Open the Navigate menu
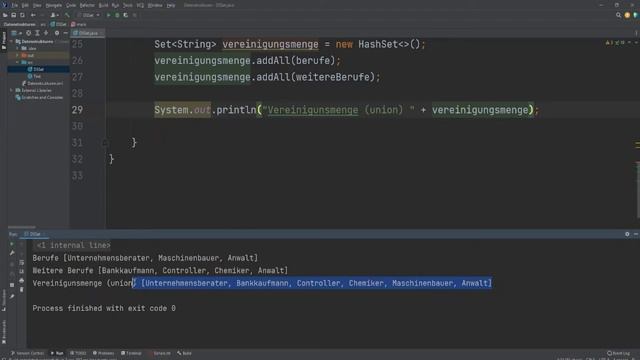 [x=53, y=5]
